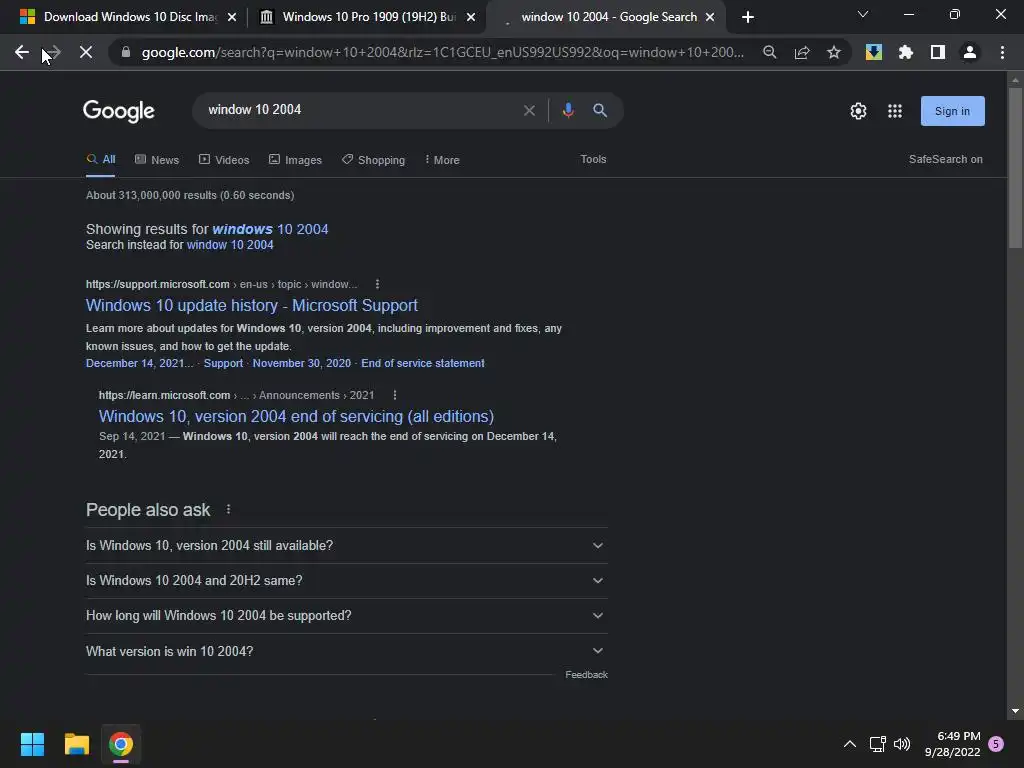Viewport: 1024px width, 768px height.
Task: Open People also ask options menu
Action: pyautogui.click(x=228, y=509)
